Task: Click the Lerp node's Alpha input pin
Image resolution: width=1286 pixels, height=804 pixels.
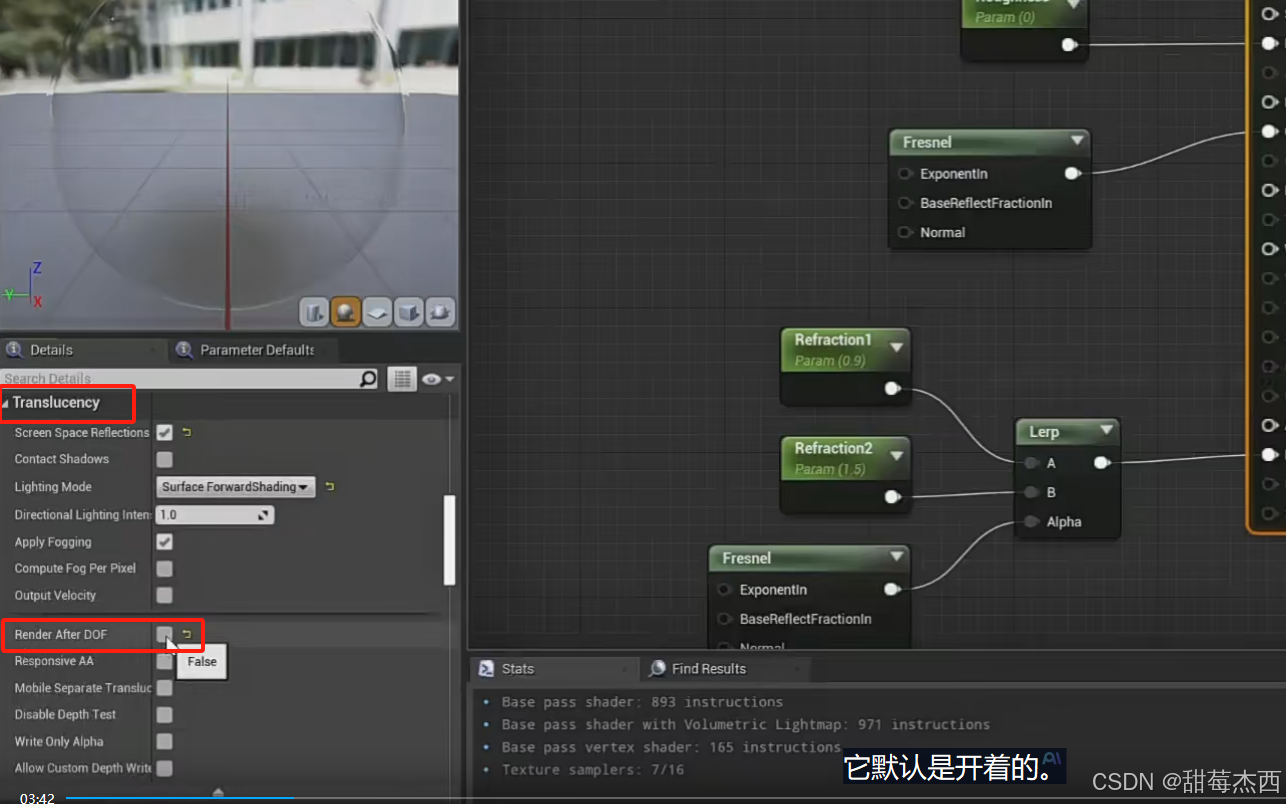Action: [1031, 521]
